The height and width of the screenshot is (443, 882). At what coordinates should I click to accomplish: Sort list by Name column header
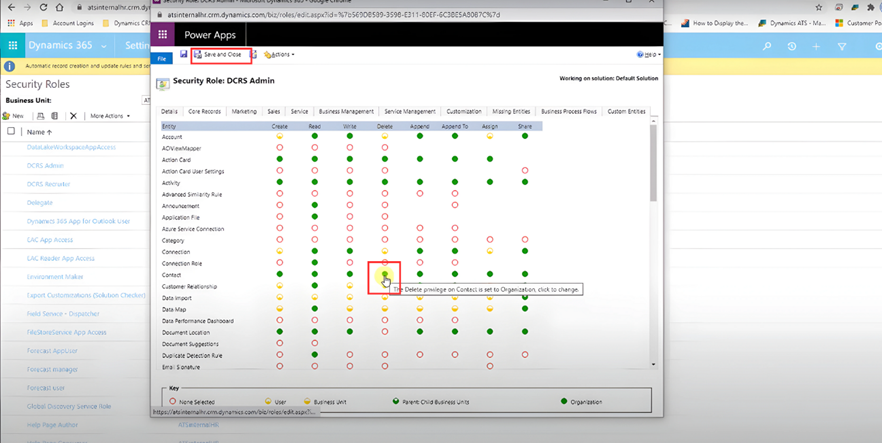coord(39,132)
